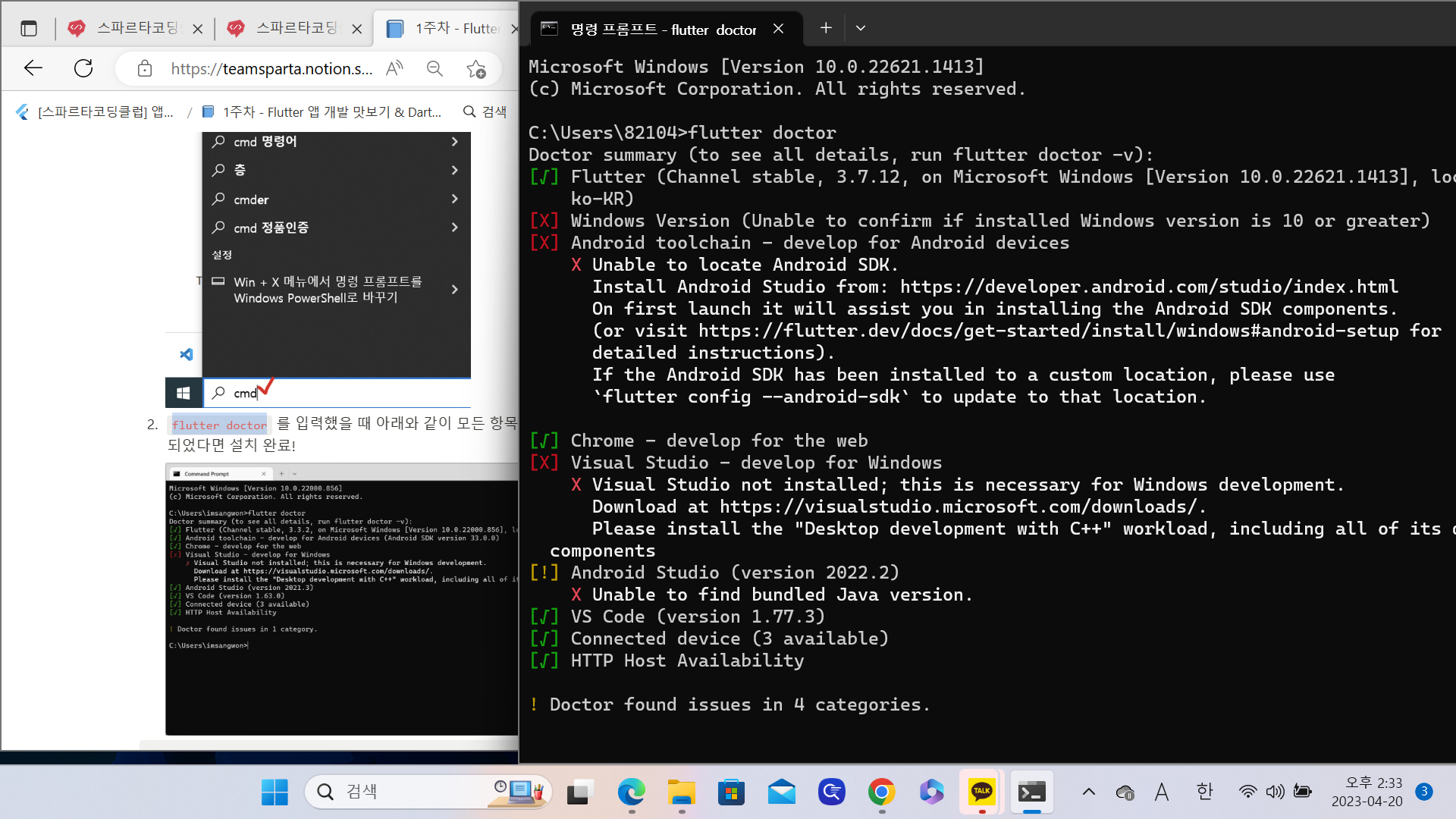The width and height of the screenshot is (1456, 819).
Task: Click the 'flutter doctor' inline code text
Action: [x=219, y=425]
